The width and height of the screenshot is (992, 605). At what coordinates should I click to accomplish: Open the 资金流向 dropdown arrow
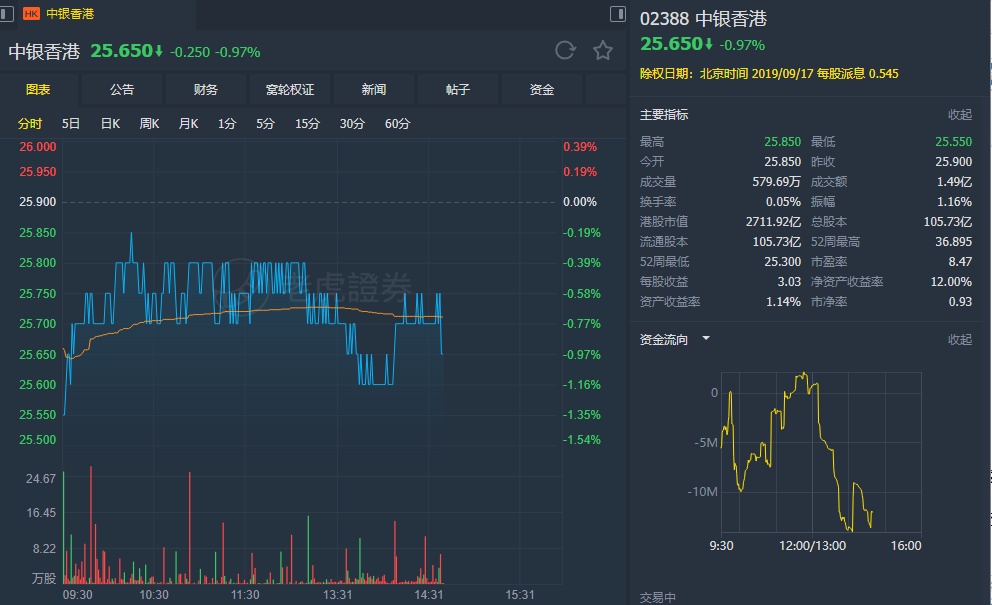[x=706, y=339]
